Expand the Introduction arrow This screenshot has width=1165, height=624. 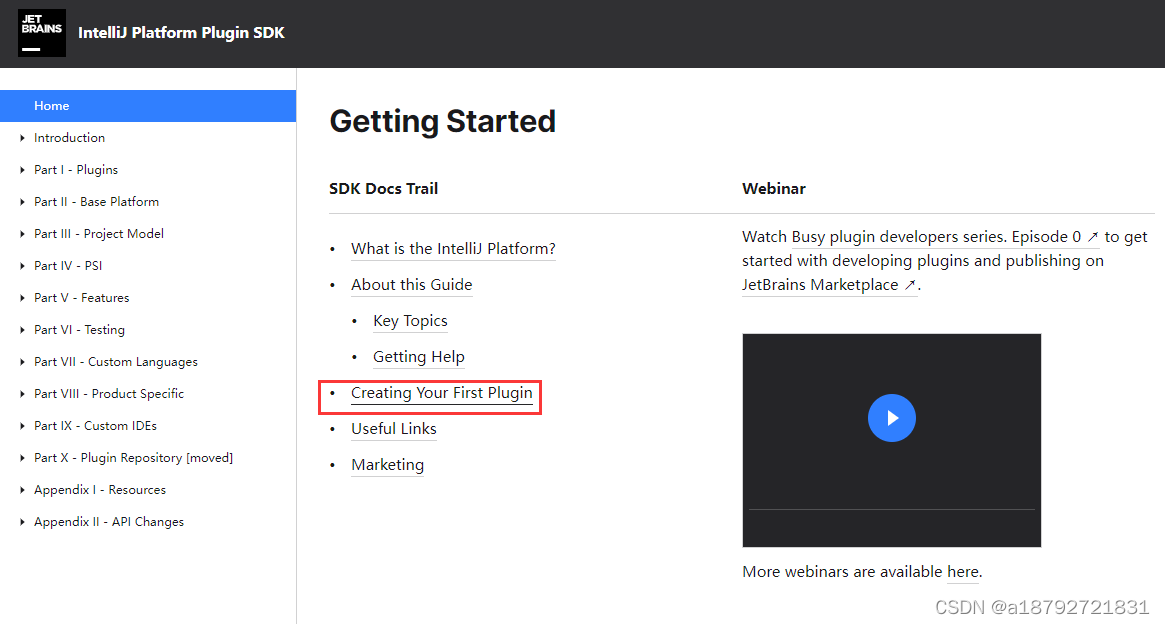22,138
